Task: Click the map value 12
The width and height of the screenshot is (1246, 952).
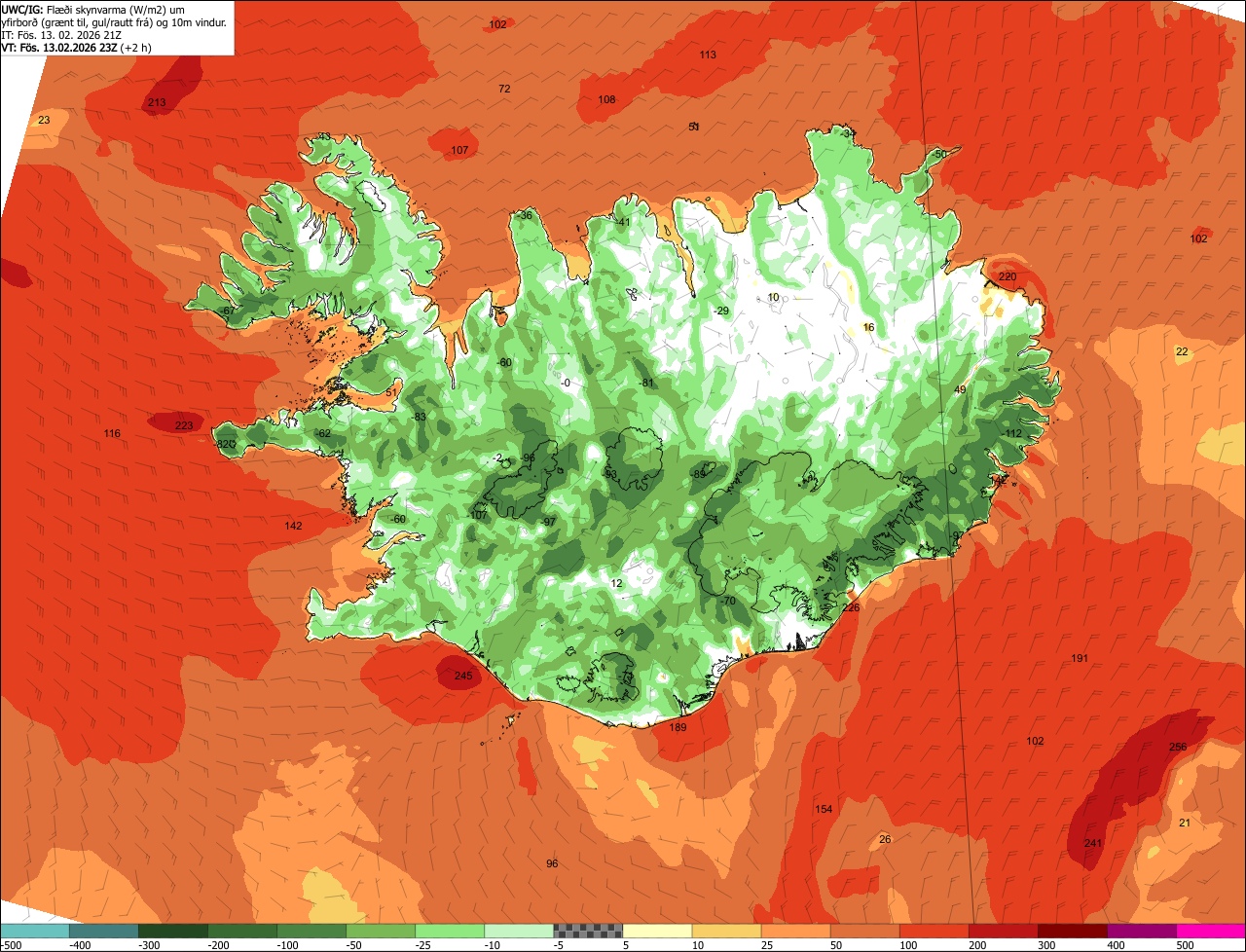Action: pos(616,583)
